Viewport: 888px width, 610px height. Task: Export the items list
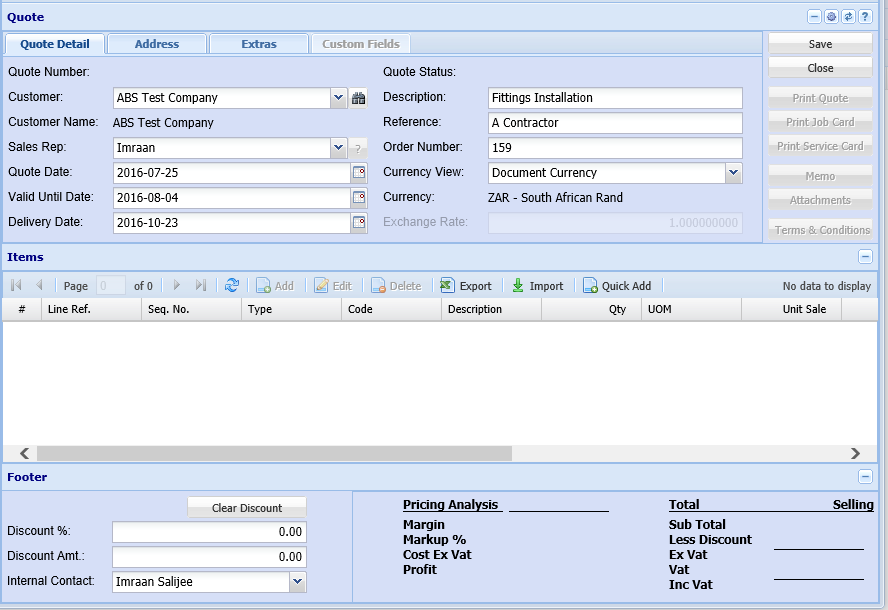coord(466,286)
